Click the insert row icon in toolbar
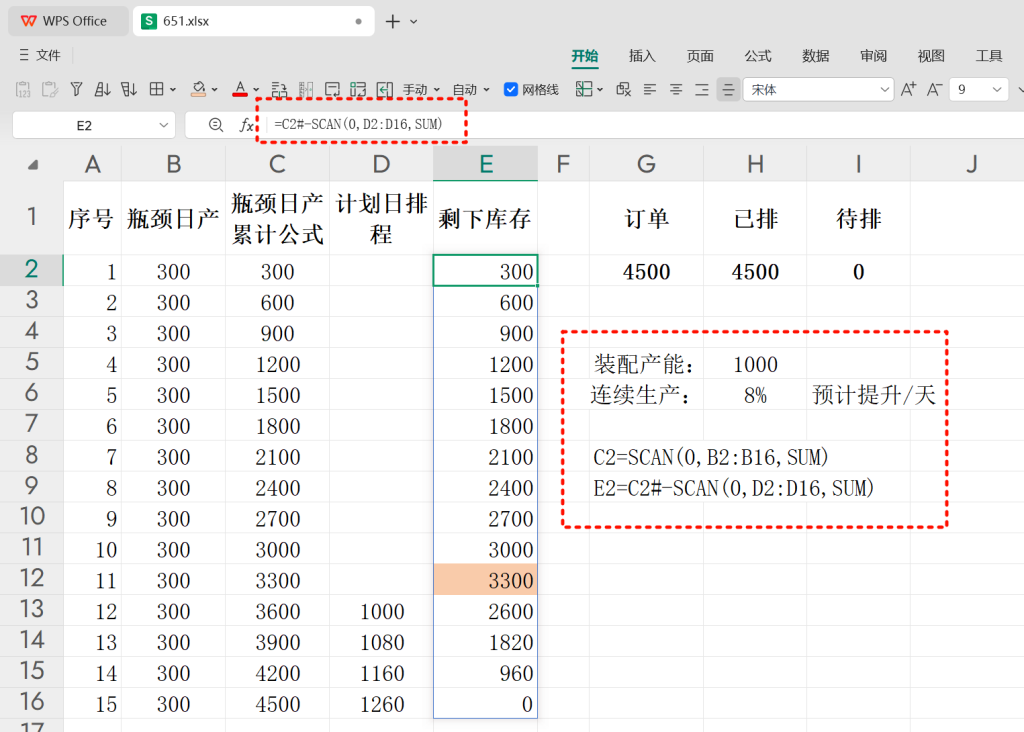The image size is (1024, 732). coord(280,89)
